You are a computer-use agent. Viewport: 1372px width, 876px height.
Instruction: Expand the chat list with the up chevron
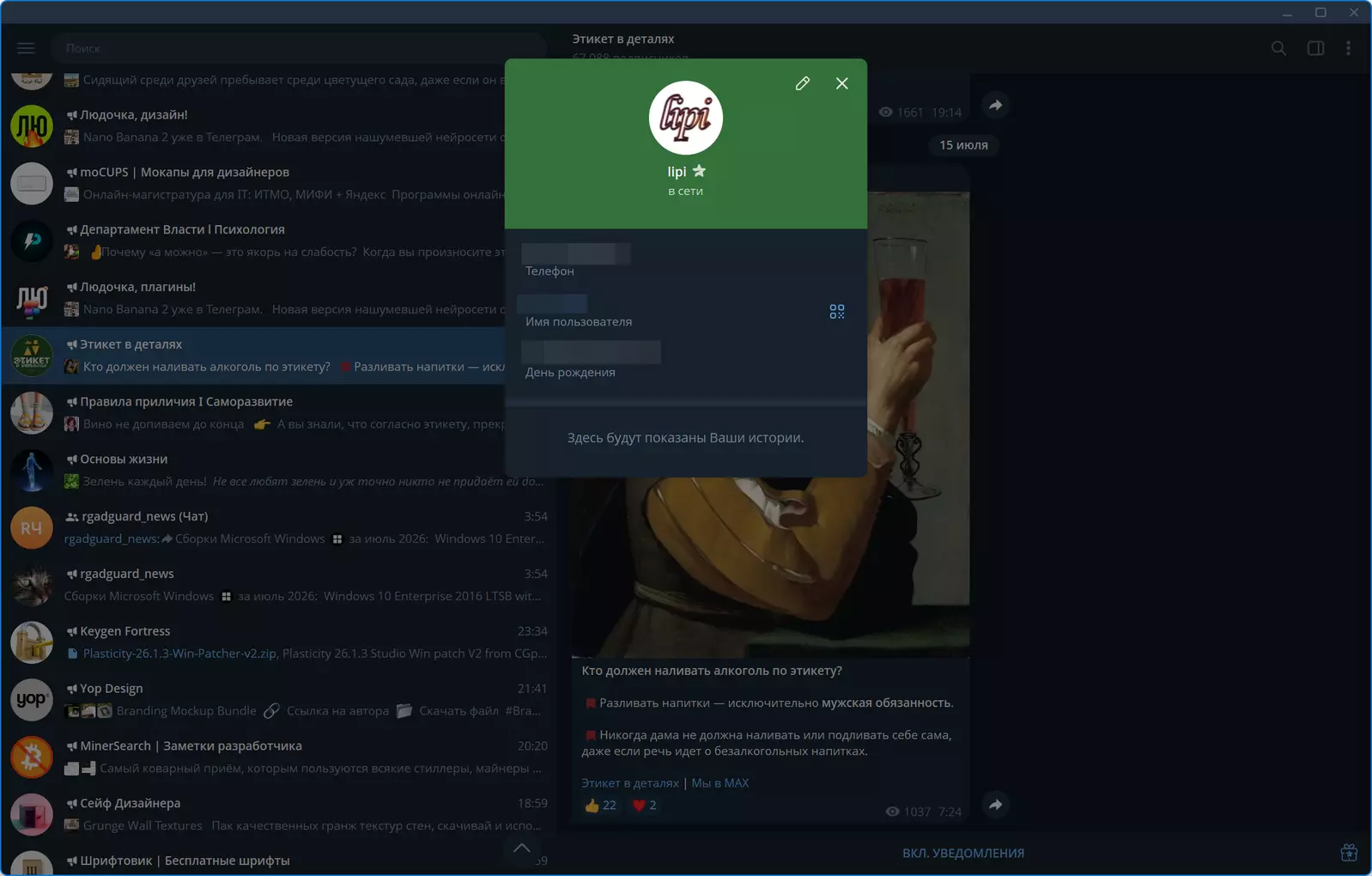tap(521, 848)
